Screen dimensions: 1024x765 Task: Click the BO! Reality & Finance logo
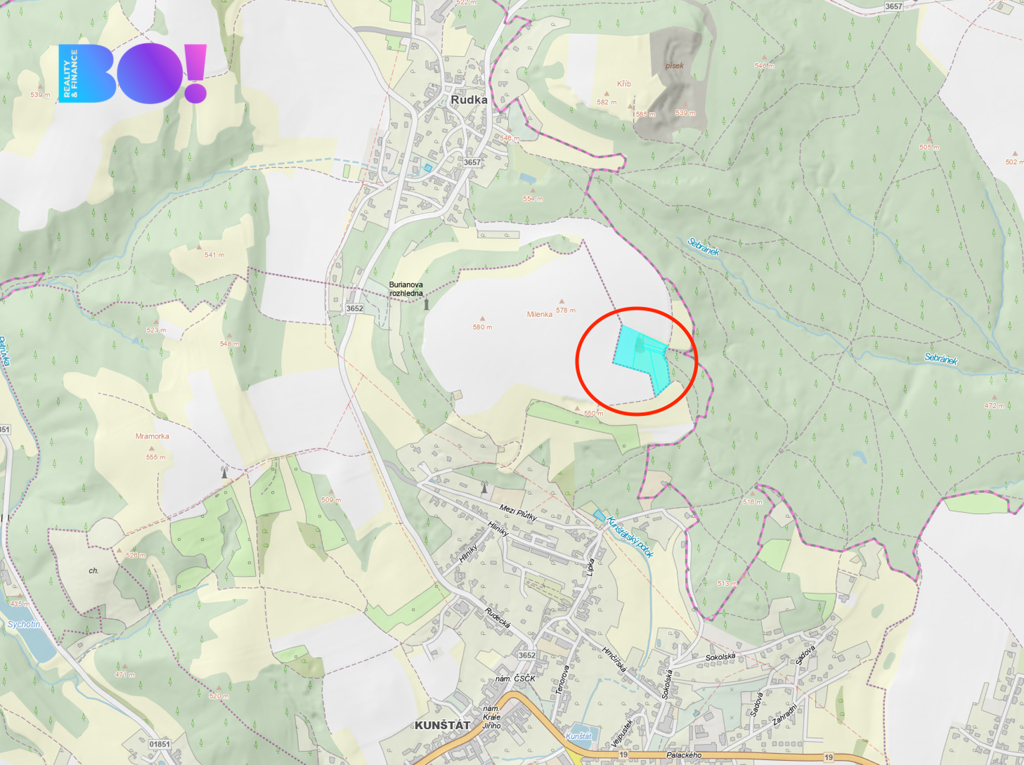pos(133,73)
